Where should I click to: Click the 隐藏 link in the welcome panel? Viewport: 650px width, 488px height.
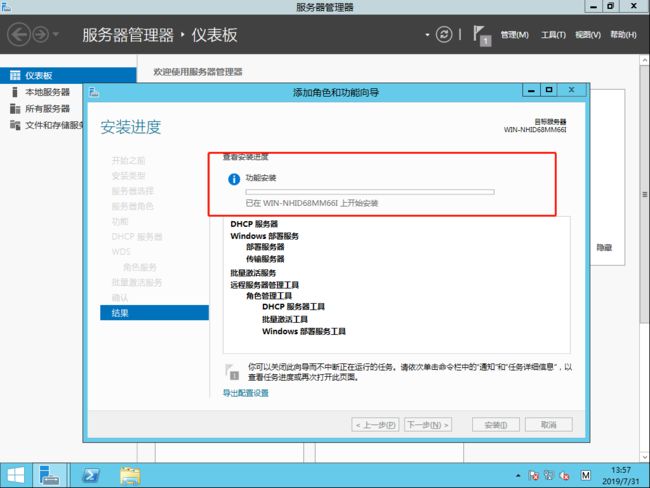tap(604, 248)
